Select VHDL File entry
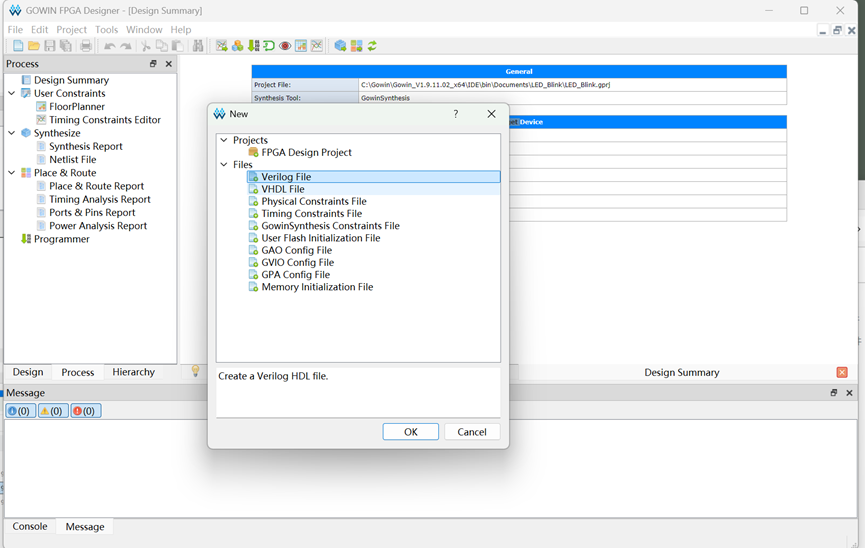This screenshot has width=865, height=548. click(374, 189)
